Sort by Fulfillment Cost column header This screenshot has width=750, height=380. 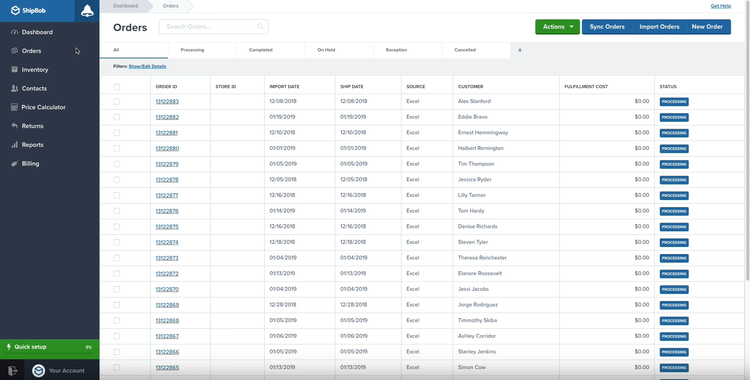pos(586,87)
